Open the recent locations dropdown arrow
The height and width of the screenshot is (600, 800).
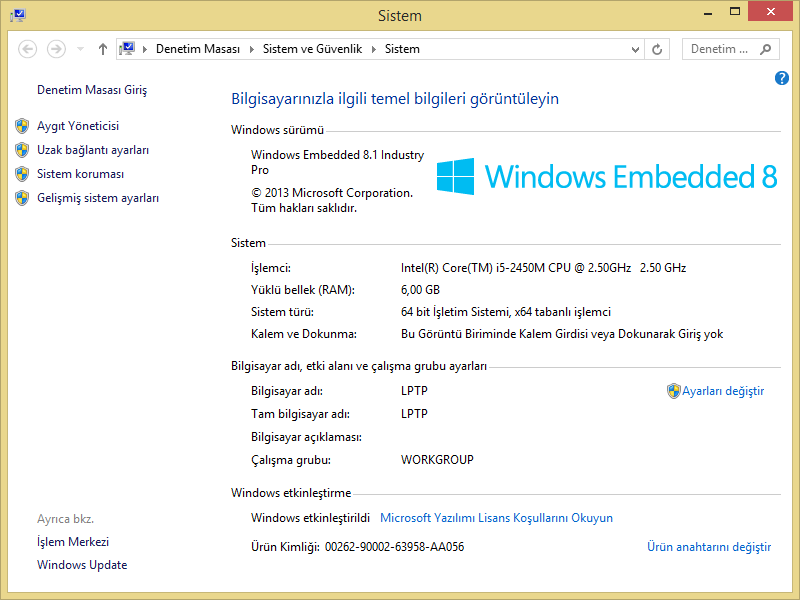(x=80, y=49)
